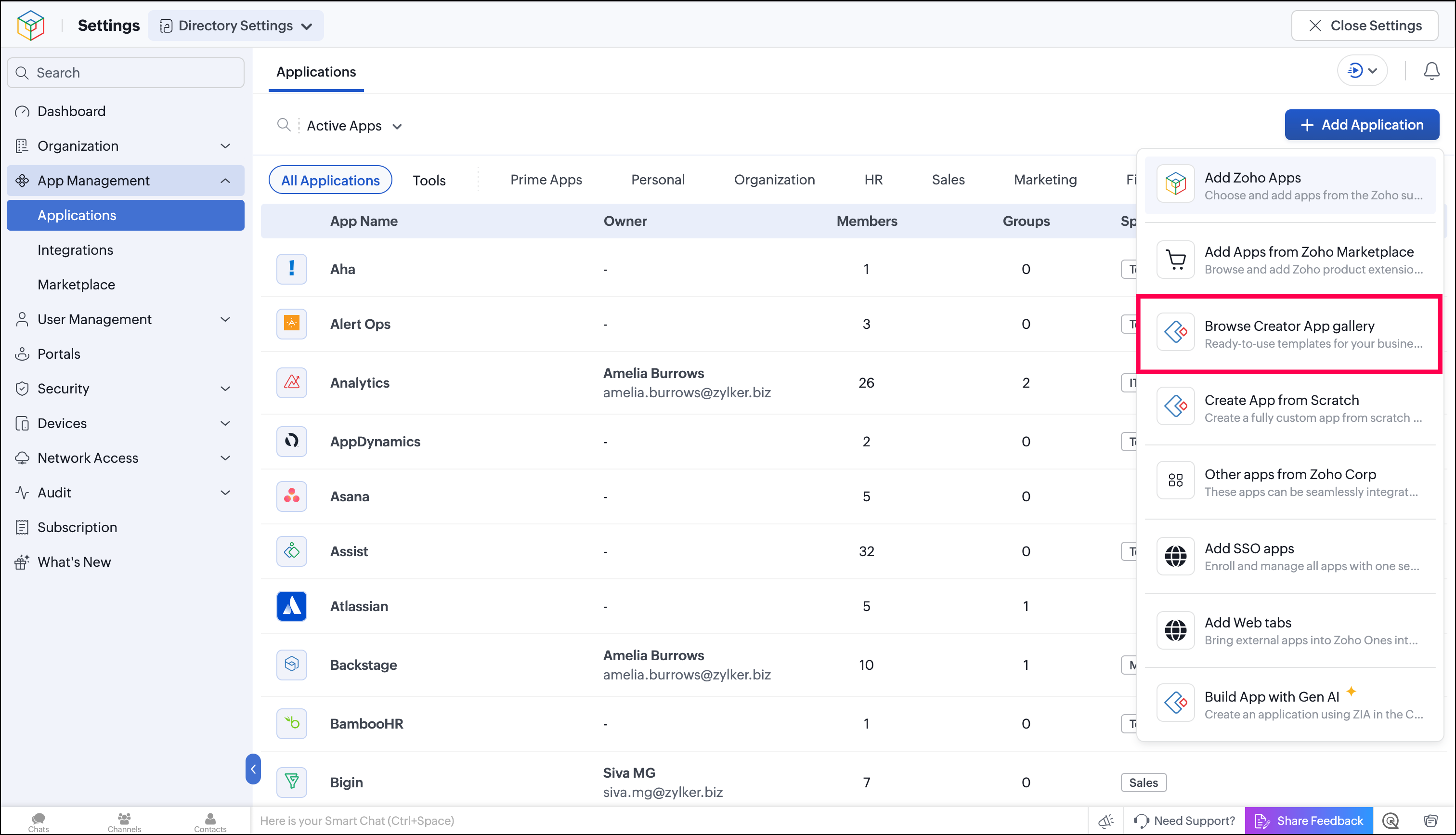Open the Bigin app icon
The image size is (1456, 835).
pos(292,782)
